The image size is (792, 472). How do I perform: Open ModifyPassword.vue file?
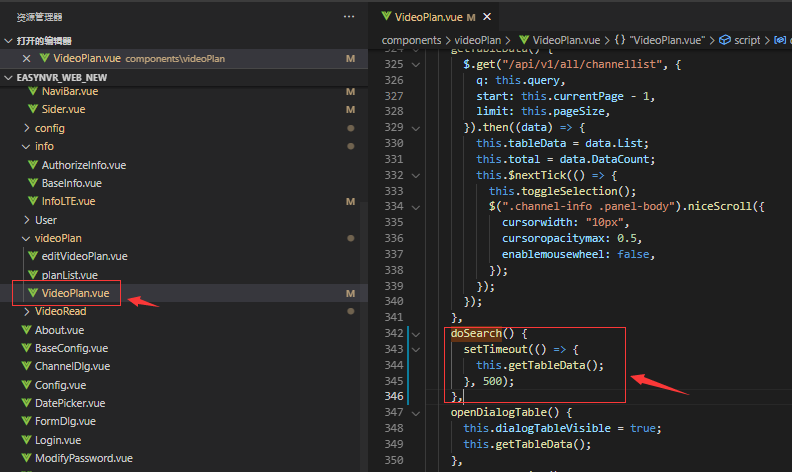click(84, 458)
